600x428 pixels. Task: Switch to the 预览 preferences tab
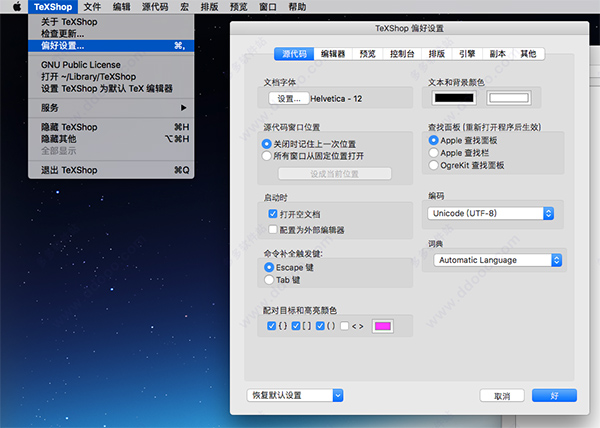(367, 54)
